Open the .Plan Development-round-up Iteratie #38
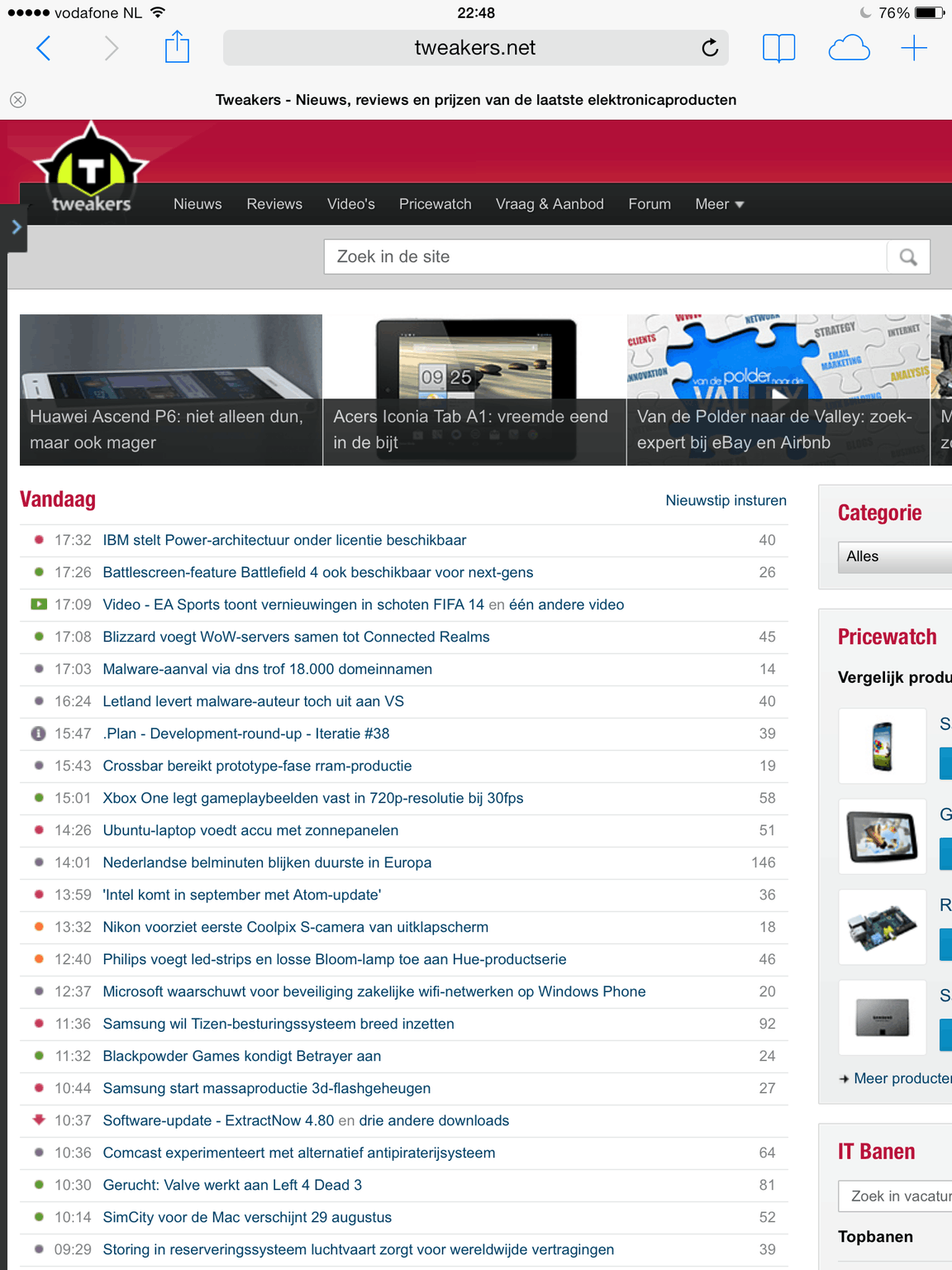952x1270 pixels. pos(246,733)
